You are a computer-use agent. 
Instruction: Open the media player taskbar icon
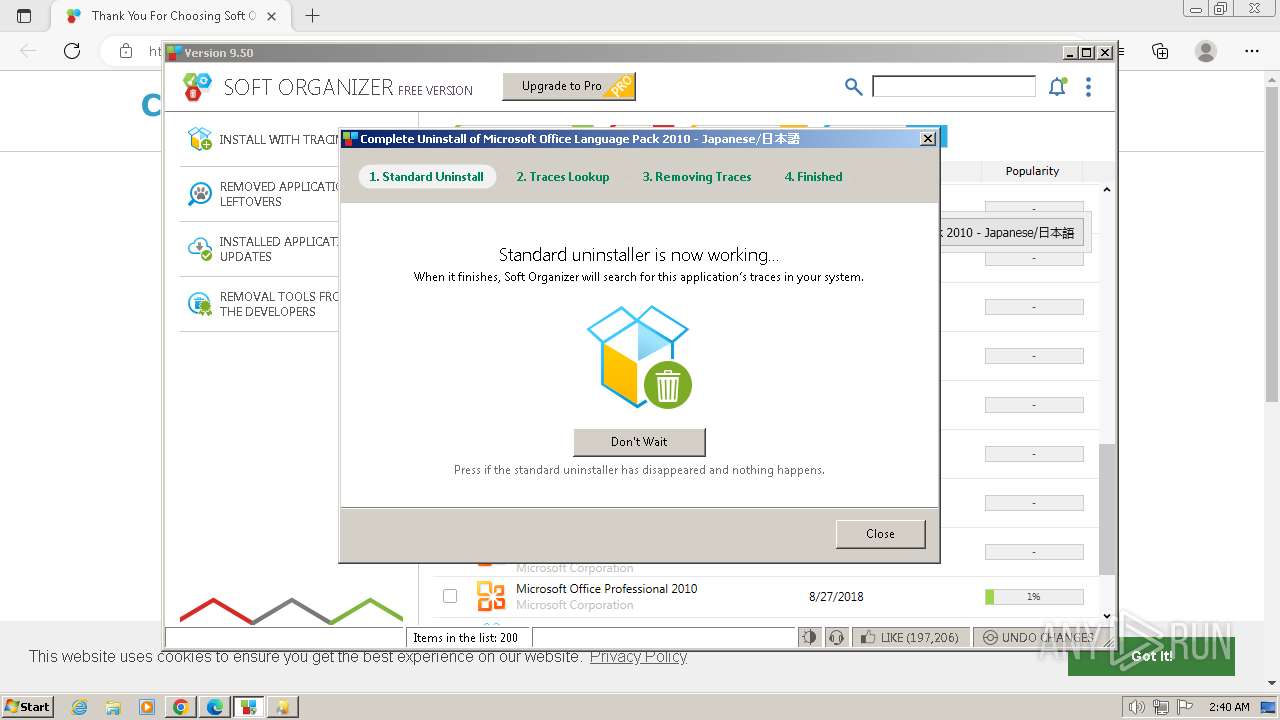(x=147, y=707)
